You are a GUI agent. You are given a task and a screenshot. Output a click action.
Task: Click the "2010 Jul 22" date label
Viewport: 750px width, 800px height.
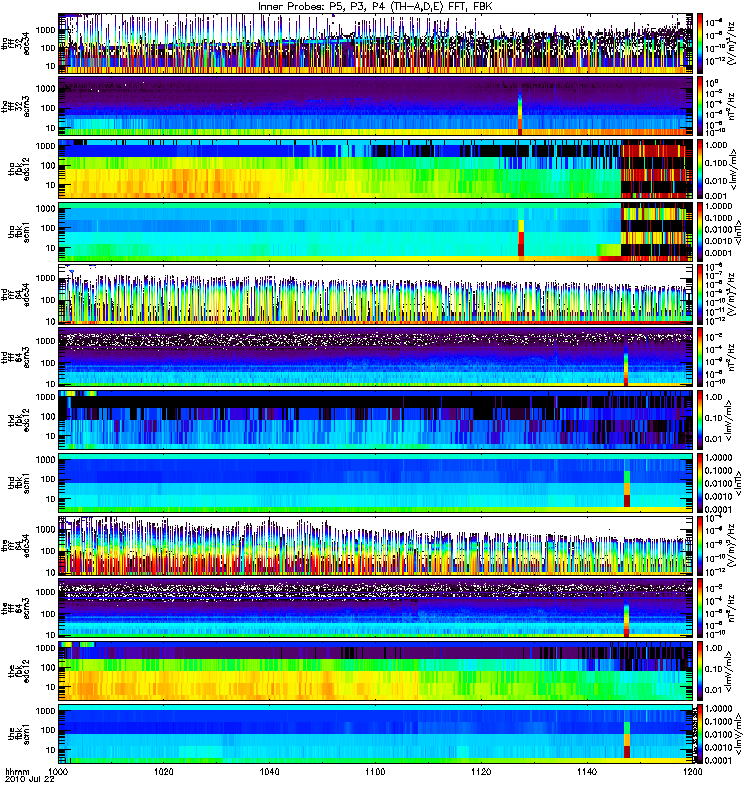(x=30, y=780)
